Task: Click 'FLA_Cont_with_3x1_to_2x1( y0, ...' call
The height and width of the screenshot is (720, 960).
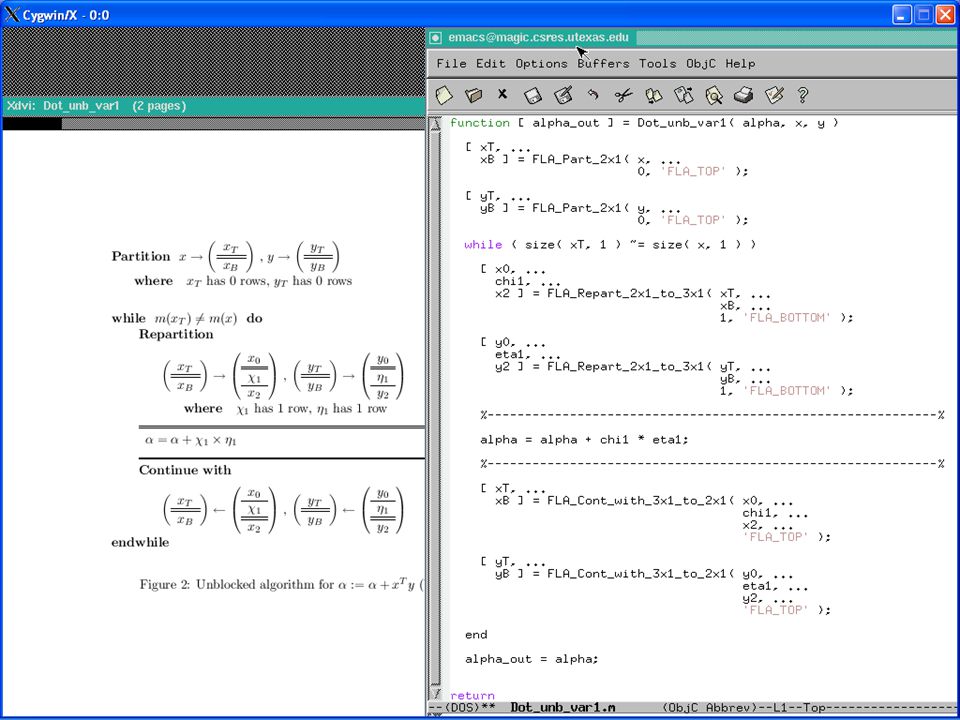Action: 670,574
